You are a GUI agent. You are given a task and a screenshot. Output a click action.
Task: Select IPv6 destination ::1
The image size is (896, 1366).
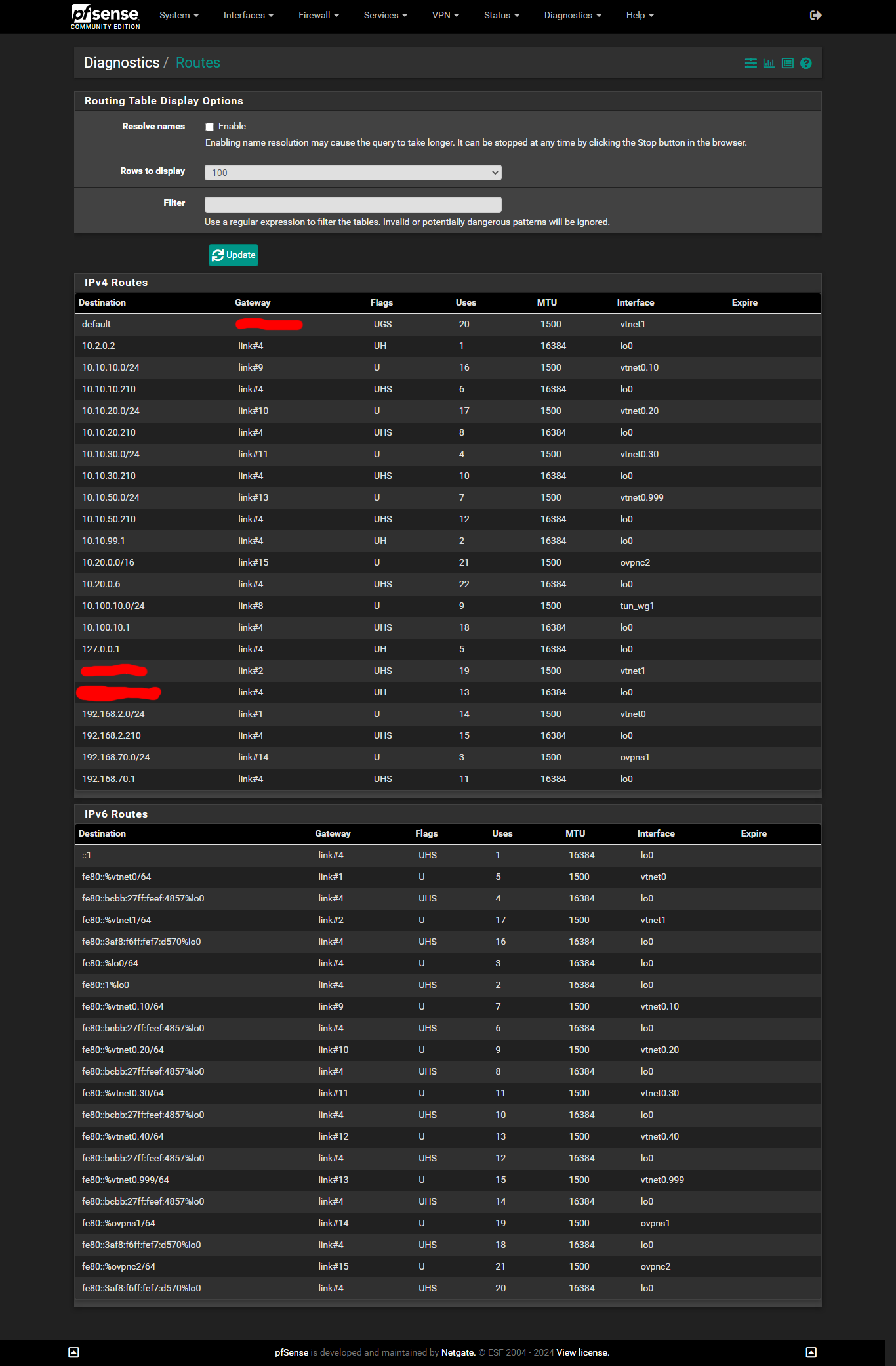coord(87,855)
